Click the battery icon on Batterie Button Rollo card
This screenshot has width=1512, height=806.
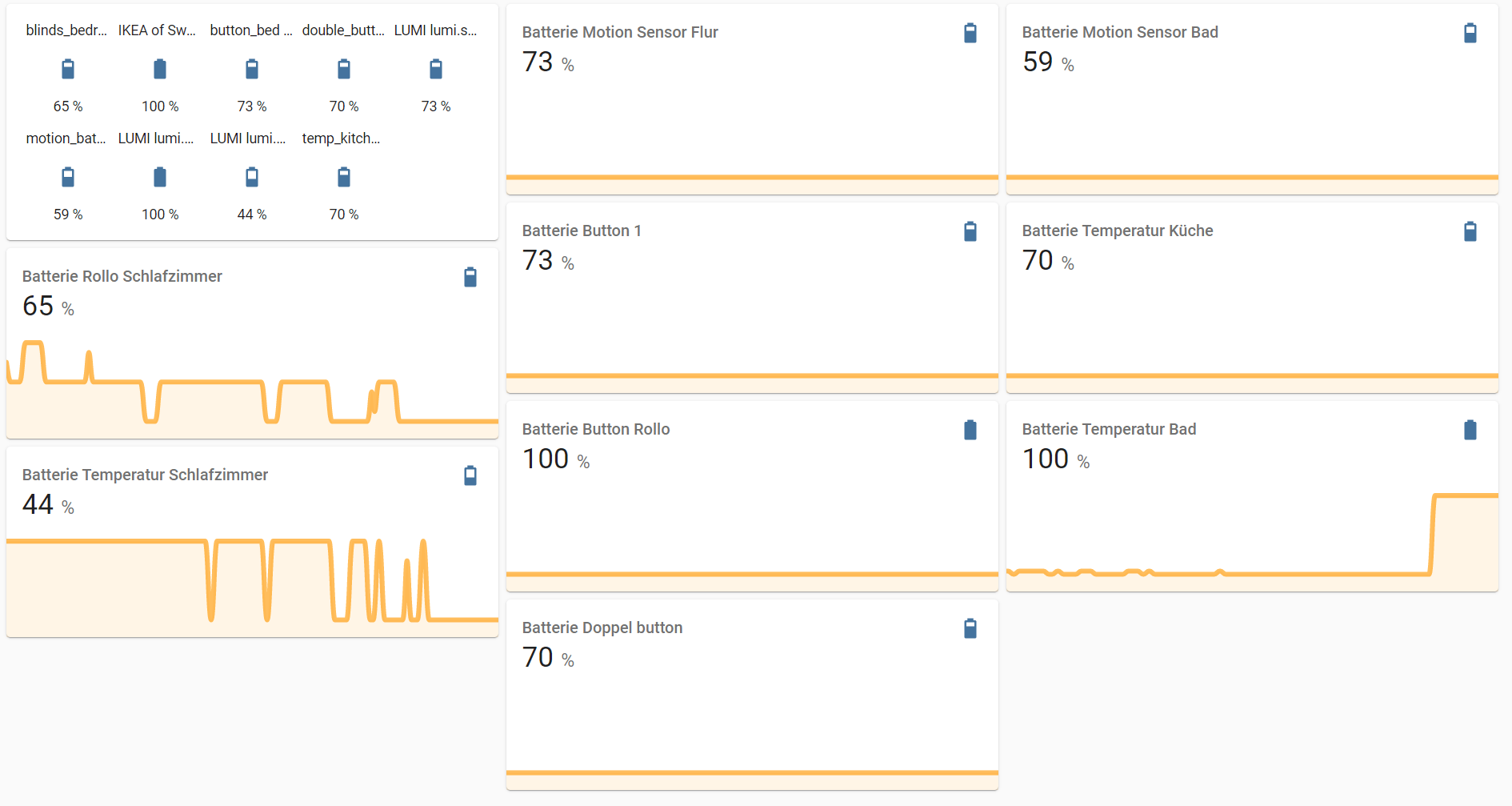click(x=970, y=430)
